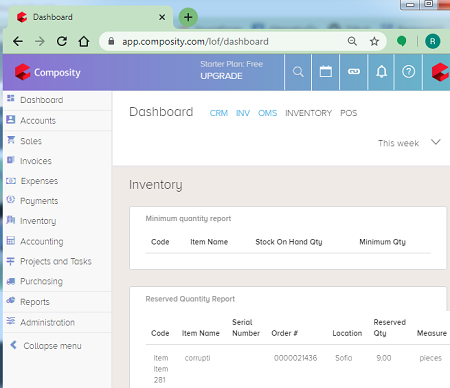450x388 pixels.
Task: Close the Dashboard browser tab
Action: click(162, 17)
